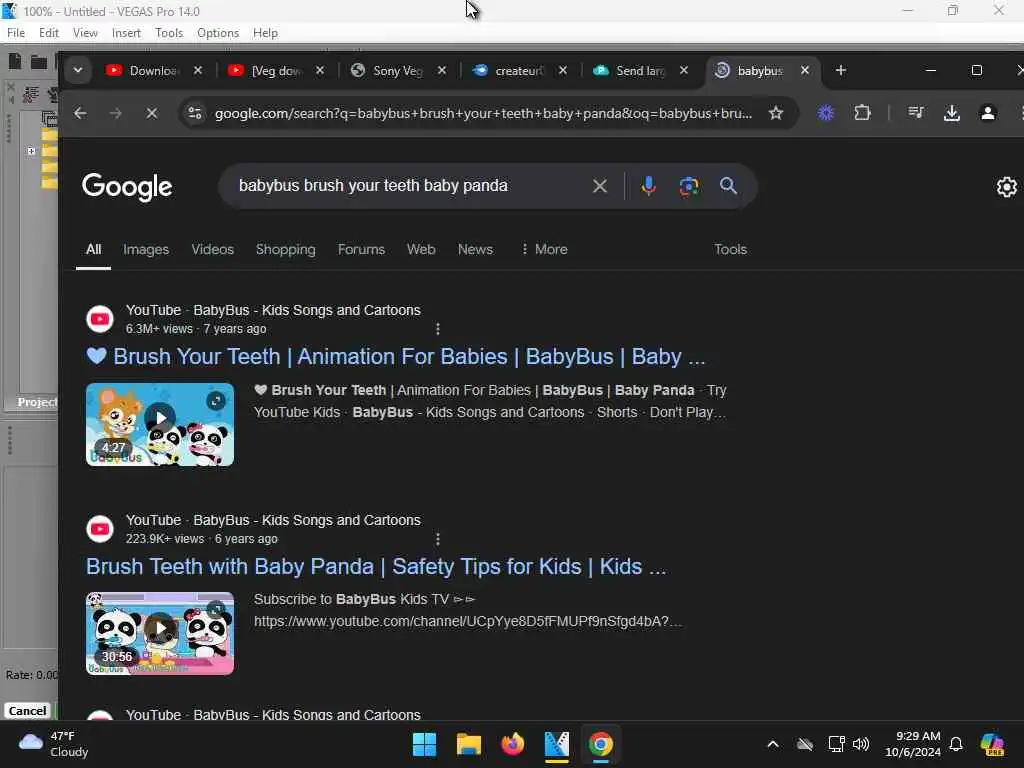Image resolution: width=1024 pixels, height=768 pixels.
Task: Open the Extensions puzzle icon
Action: click(x=862, y=113)
